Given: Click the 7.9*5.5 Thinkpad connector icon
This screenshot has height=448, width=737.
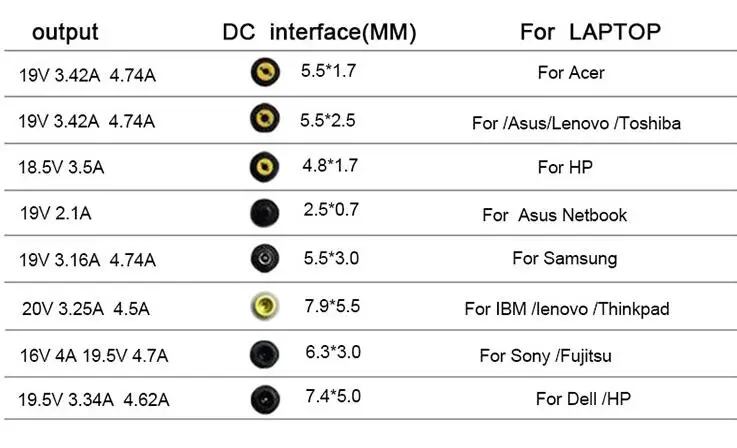Looking at the screenshot, I should (x=264, y=306).
